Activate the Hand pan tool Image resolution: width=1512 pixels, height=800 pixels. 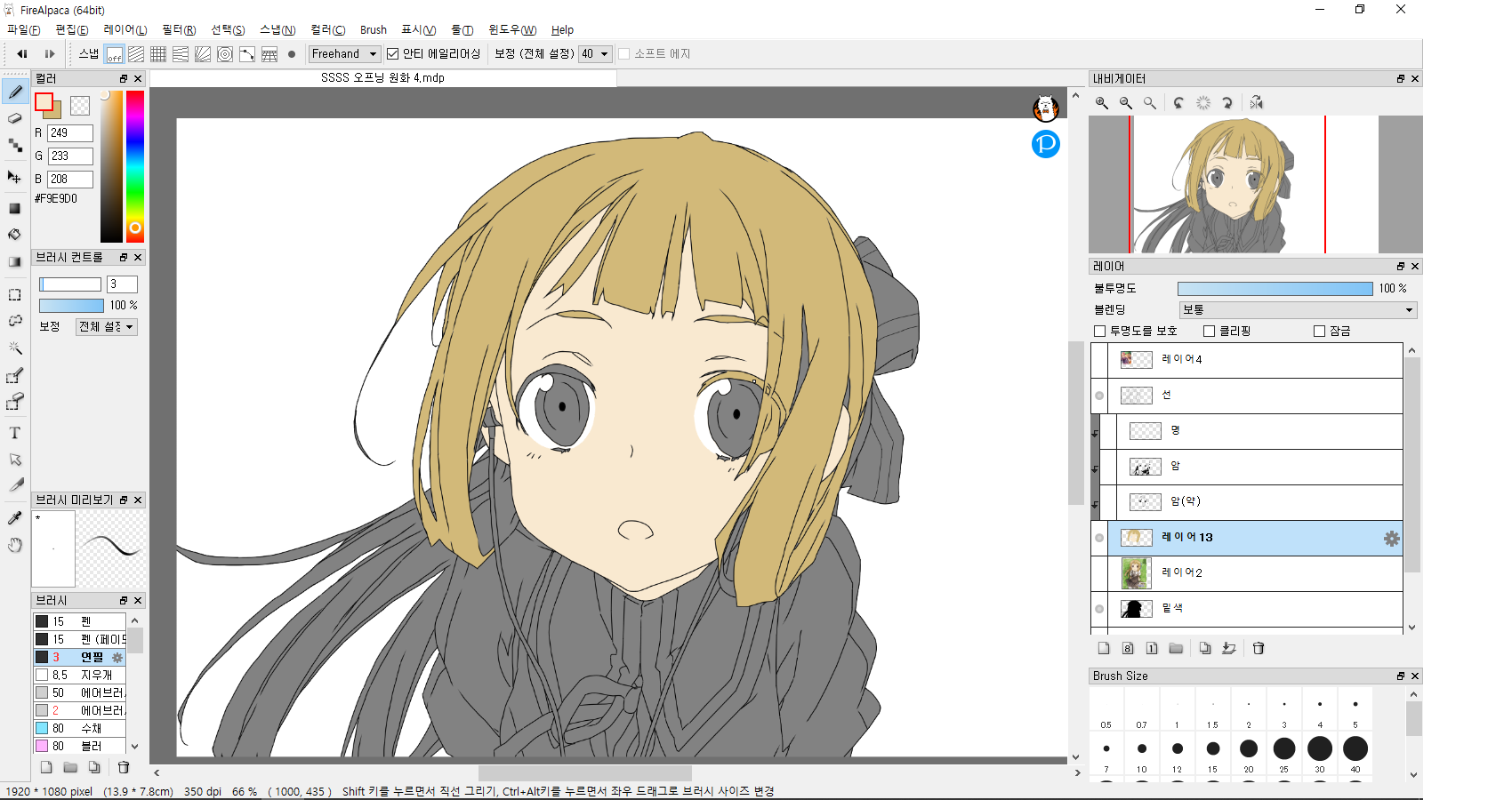click(15, 545)
